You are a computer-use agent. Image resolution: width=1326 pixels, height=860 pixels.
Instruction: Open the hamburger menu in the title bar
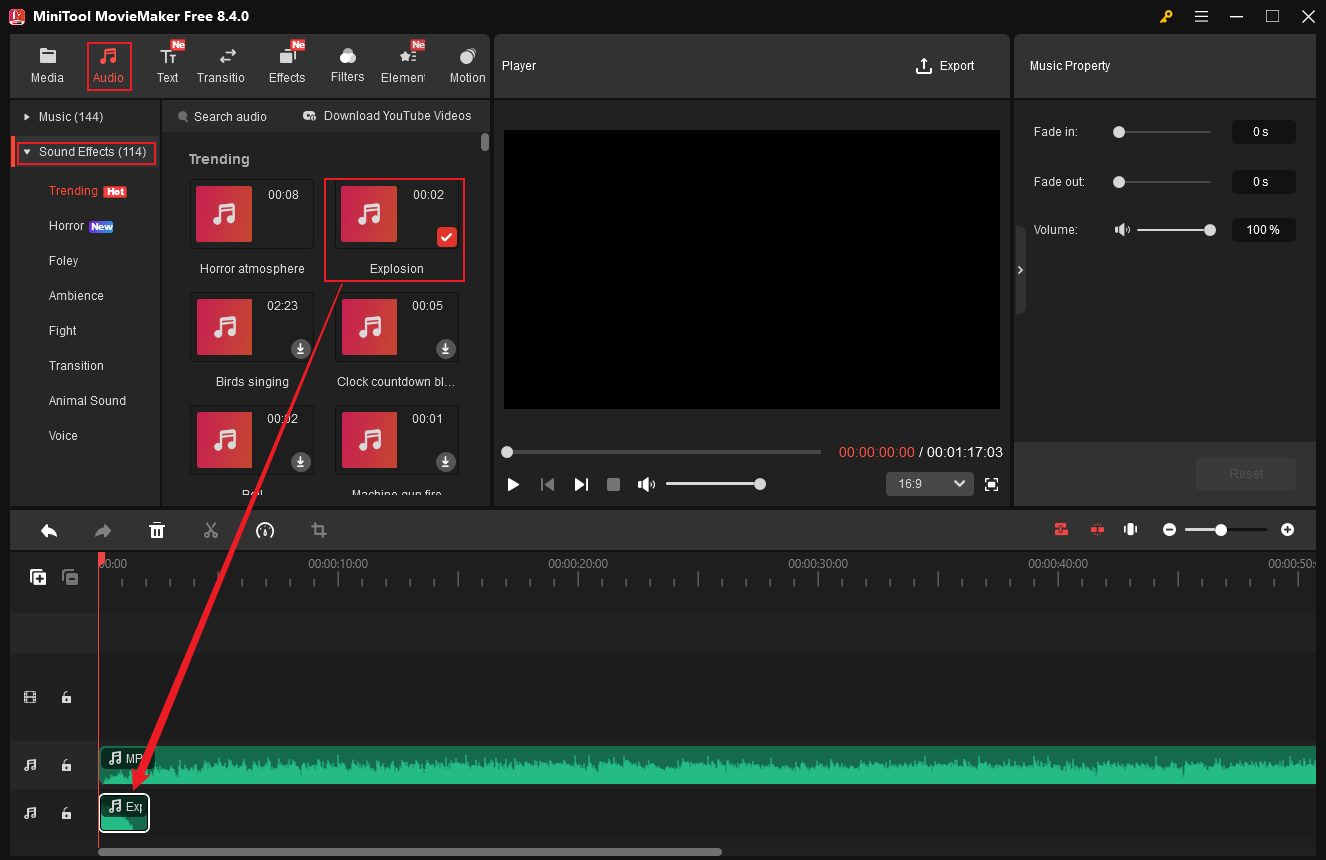1201,16
